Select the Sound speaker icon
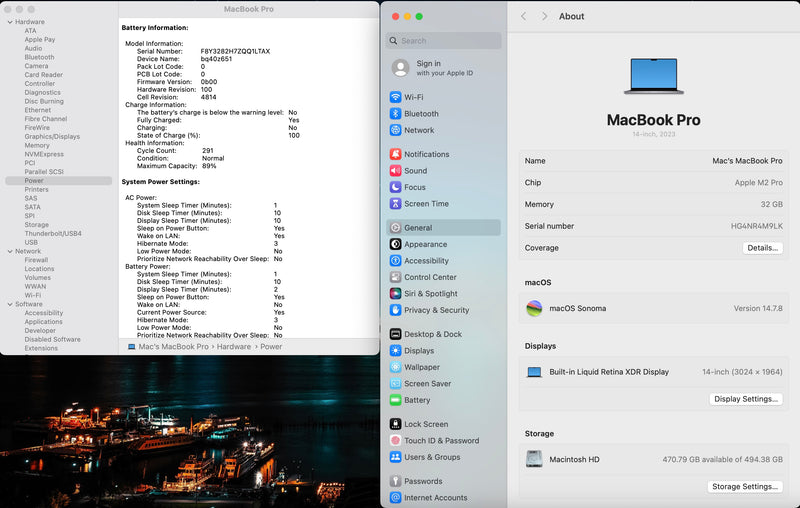Image resolution: width=800 pixels, height=508 pixels. coord(395,170)
